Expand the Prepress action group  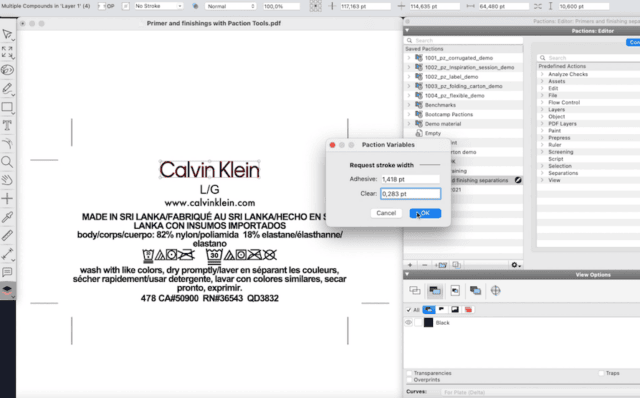542,138
